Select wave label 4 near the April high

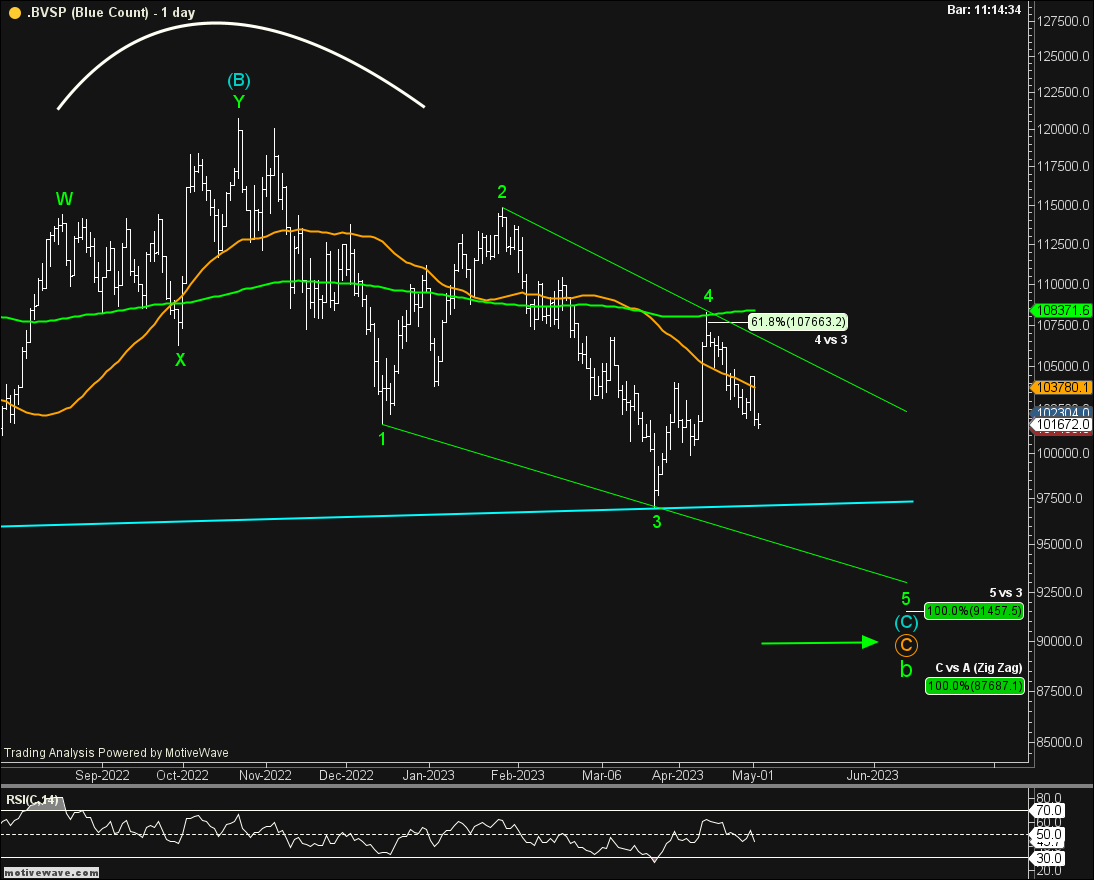coord(708,295)
